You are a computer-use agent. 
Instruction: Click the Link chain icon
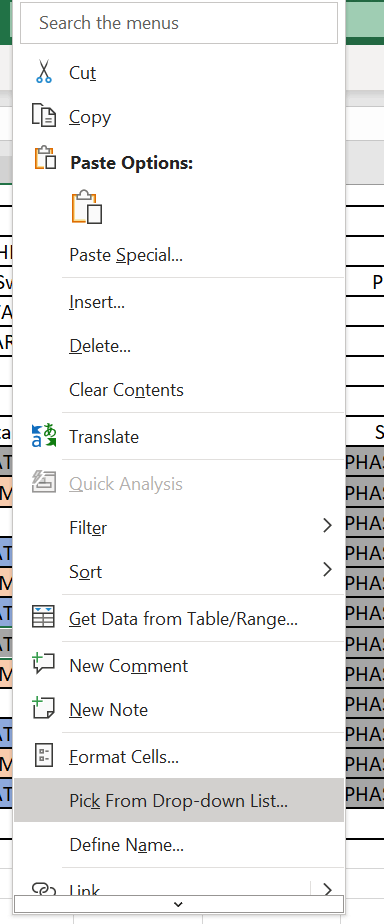click(44, 889)
